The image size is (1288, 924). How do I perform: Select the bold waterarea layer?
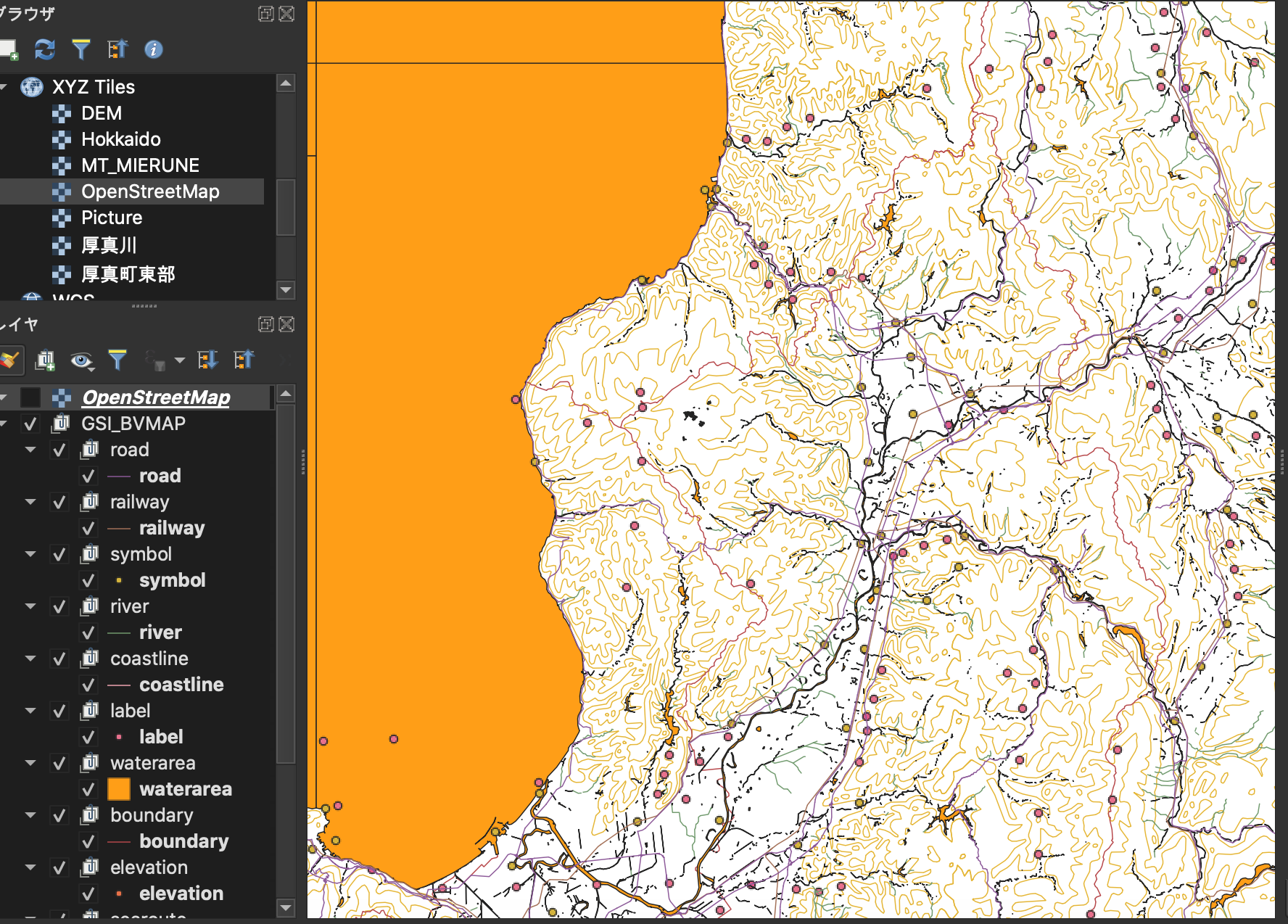pos(186,789)
